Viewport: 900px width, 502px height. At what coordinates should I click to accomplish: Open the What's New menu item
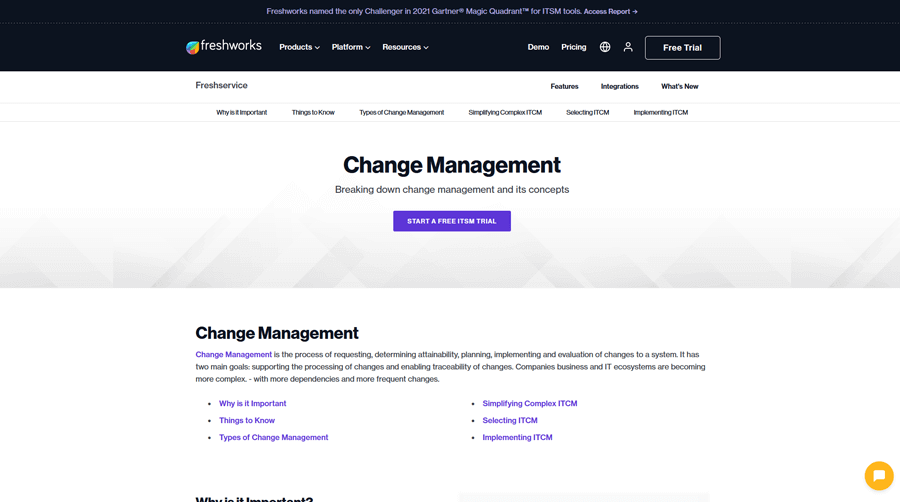(x=680, y=87)
